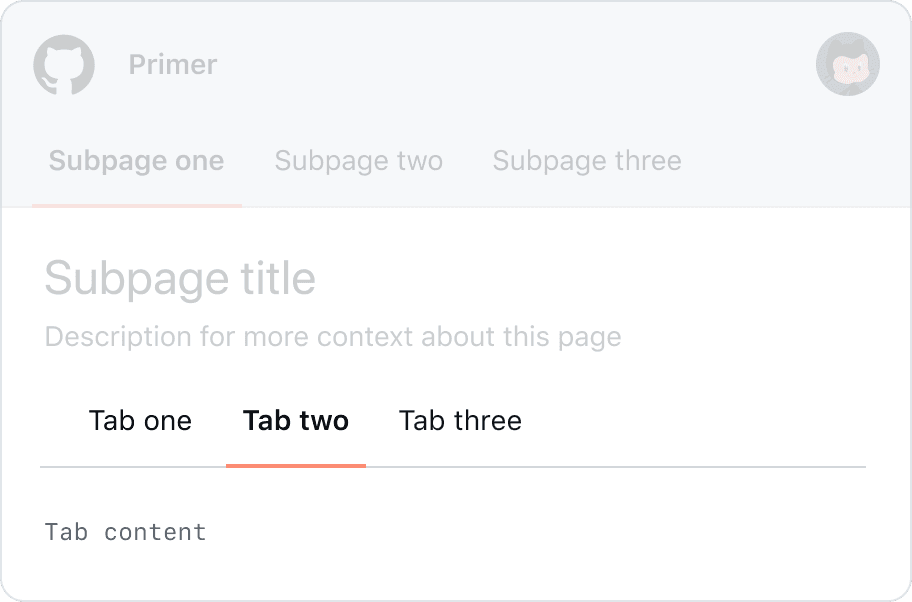Click the Primer header link

coord(172,64)
